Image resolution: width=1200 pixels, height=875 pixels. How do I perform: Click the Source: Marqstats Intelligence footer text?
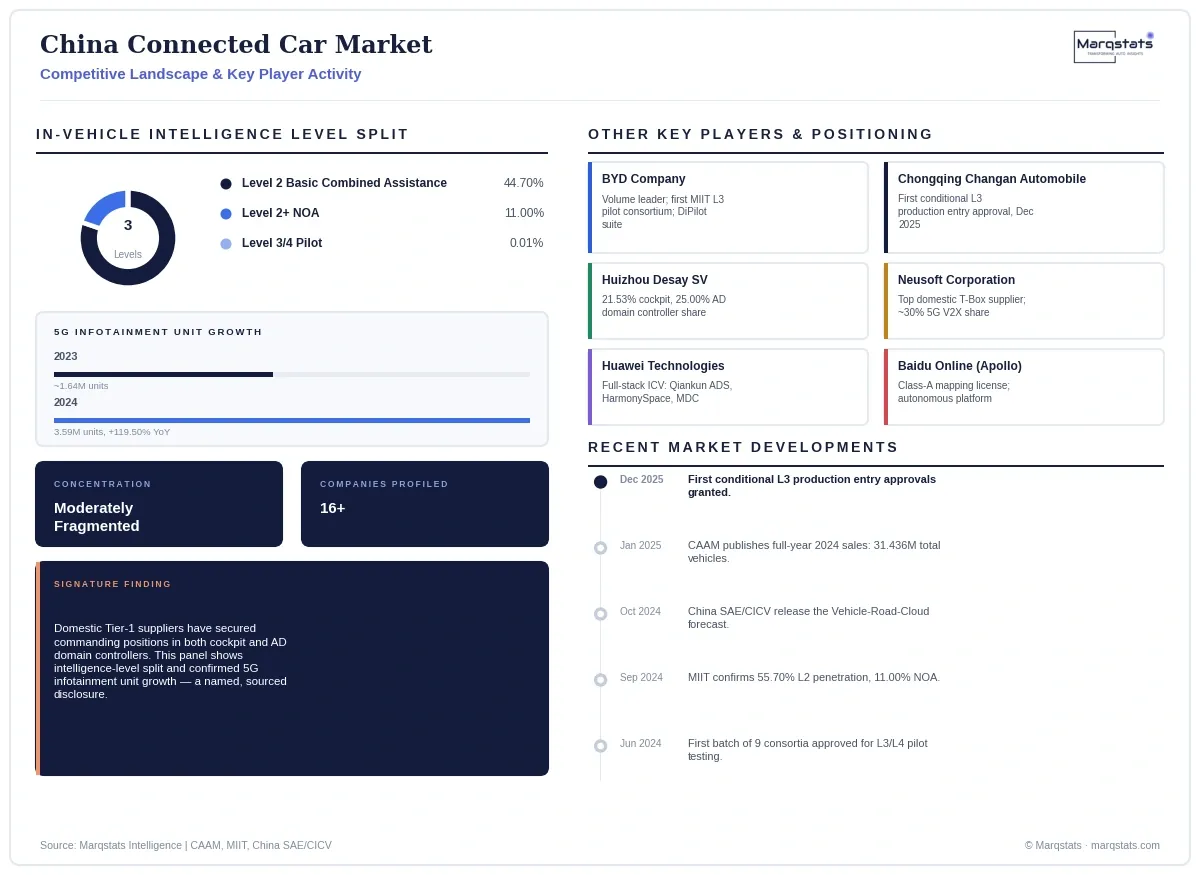186,845
